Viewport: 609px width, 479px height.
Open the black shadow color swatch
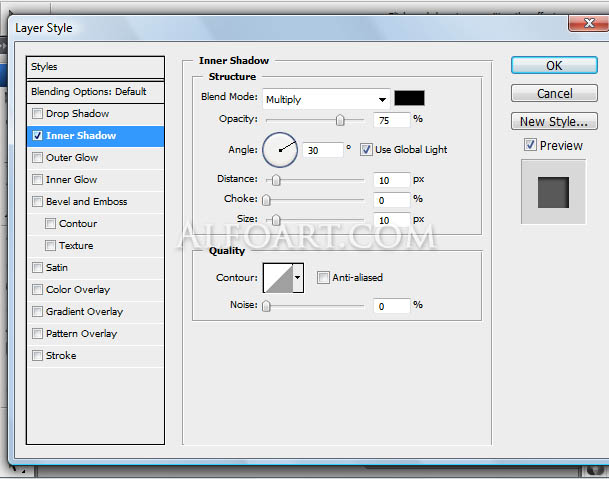409,98
